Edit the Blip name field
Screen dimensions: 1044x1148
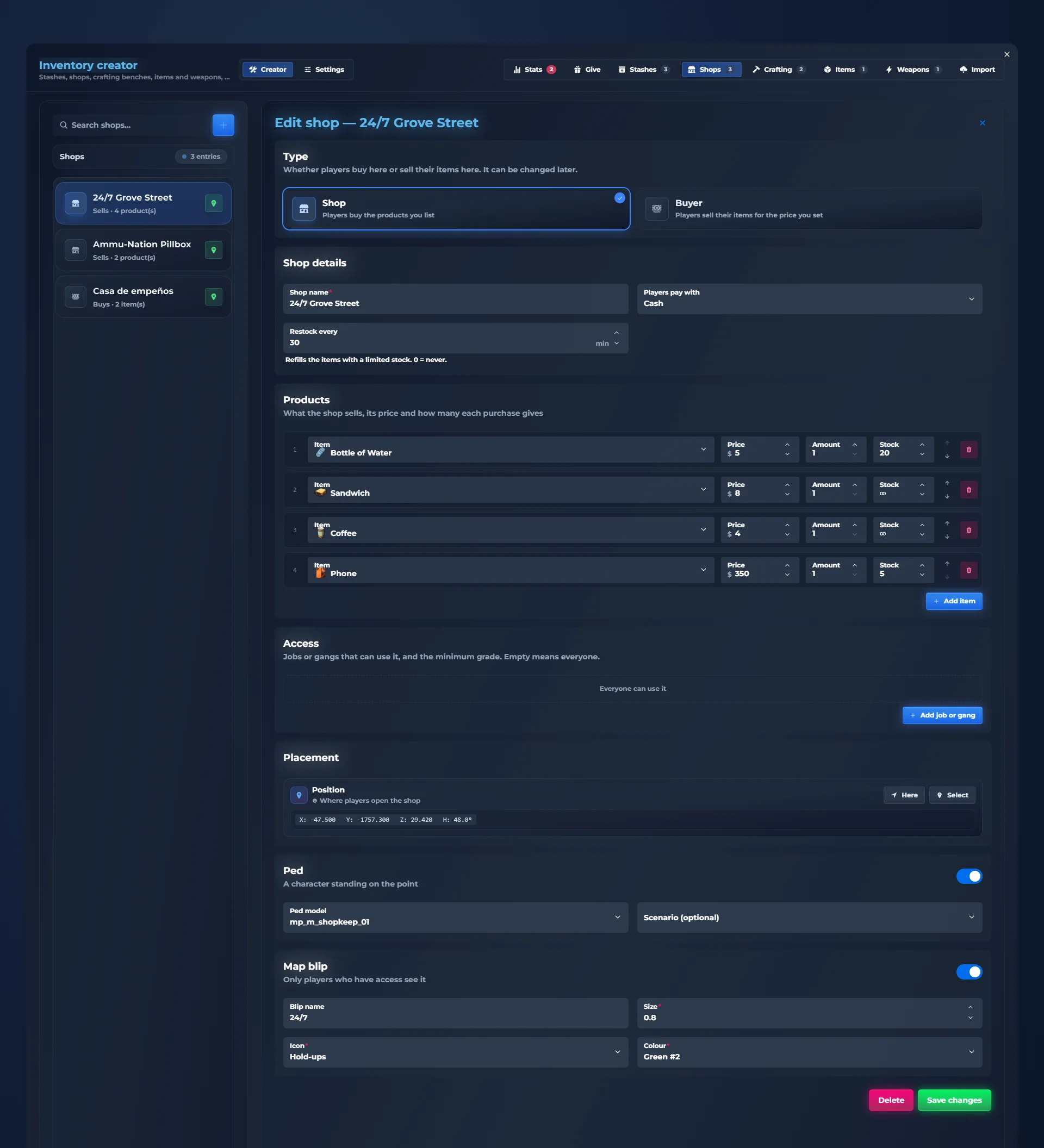[x=456, y=1013]
